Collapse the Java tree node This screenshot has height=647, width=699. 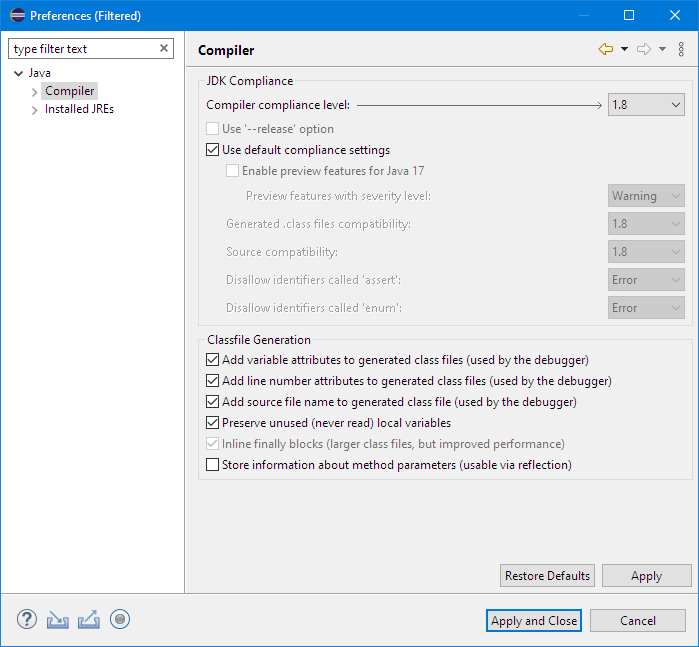[18, 74]
